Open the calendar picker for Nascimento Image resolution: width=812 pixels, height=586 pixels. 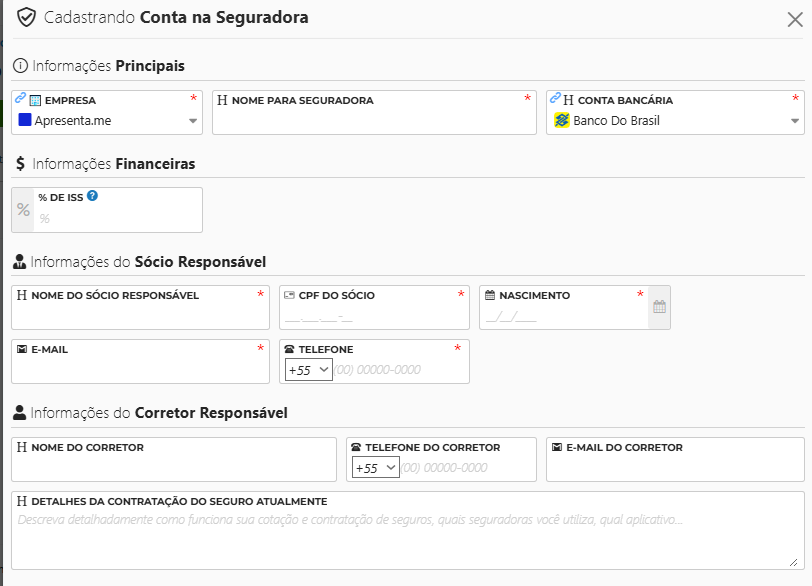pyautogui.click(x=659, y=307)
